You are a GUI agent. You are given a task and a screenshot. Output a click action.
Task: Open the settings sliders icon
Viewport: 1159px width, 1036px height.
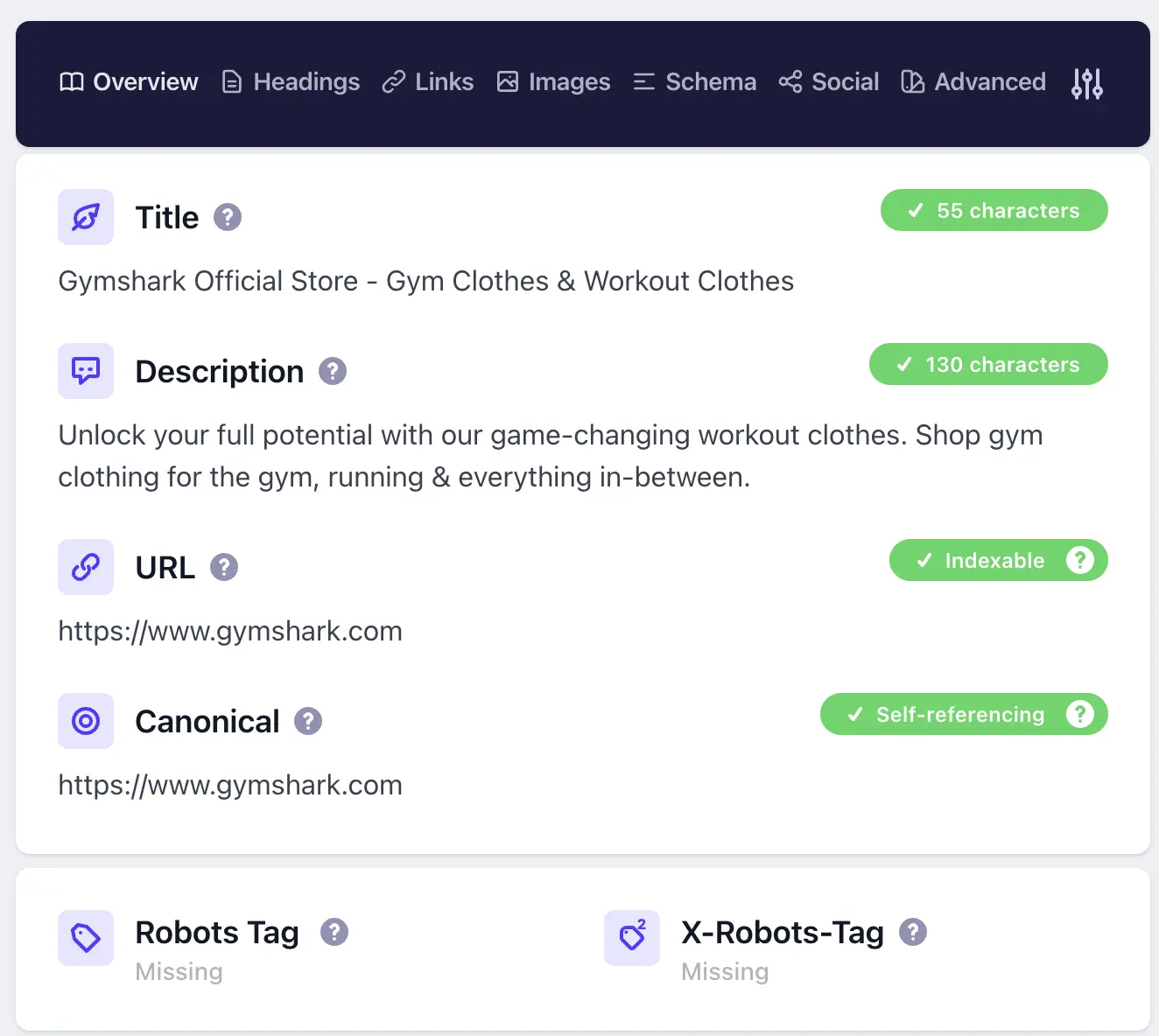(x=1087, y=84)
